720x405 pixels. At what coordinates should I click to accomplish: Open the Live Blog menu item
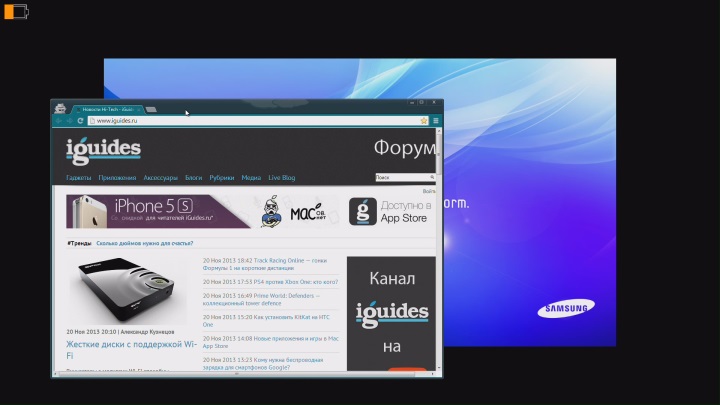point(281,178)
